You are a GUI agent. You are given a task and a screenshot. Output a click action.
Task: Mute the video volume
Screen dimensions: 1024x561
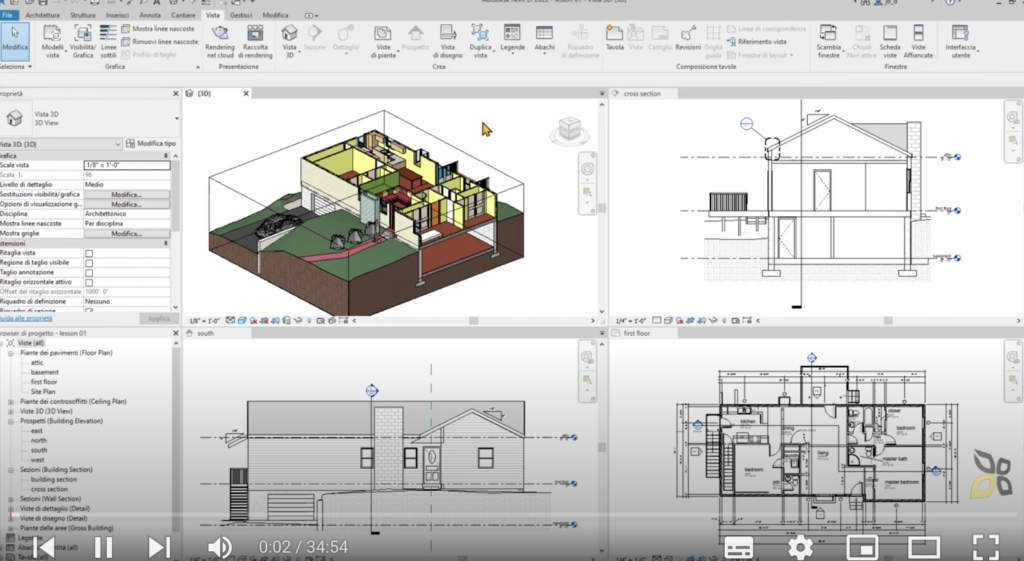coord(219,547)
